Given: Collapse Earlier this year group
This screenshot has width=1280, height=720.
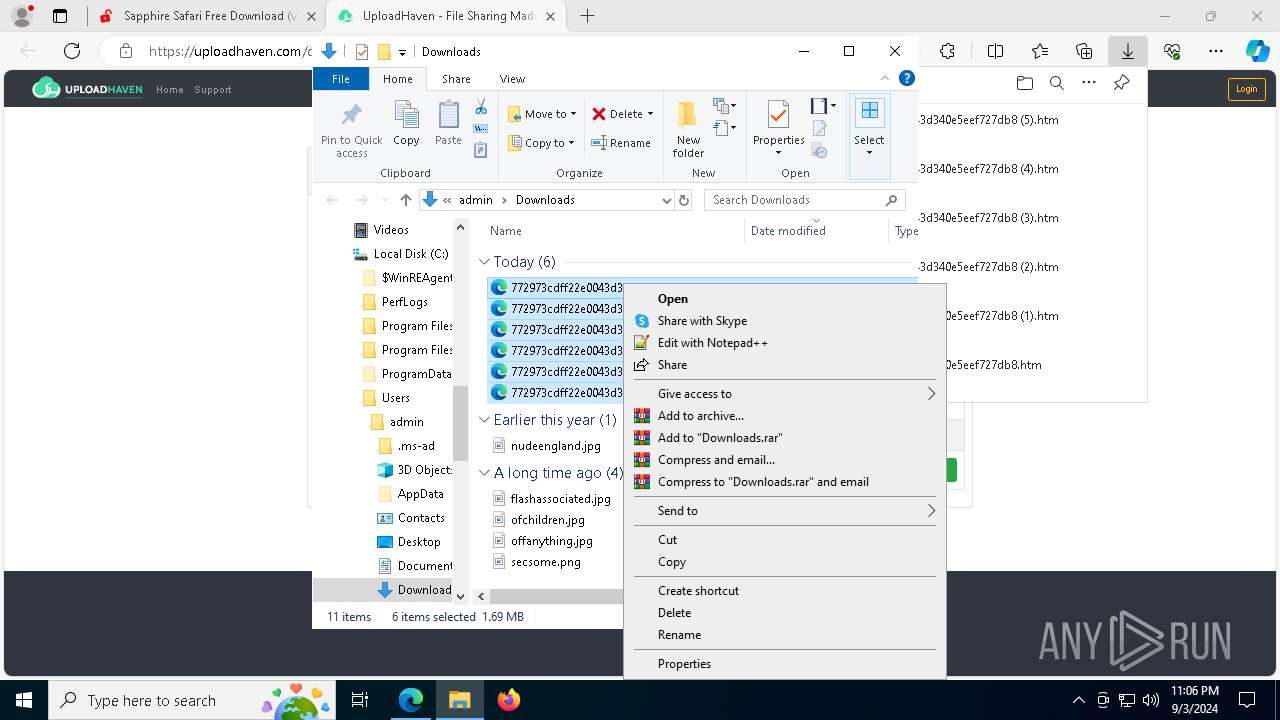Looking at the screenshot, I should tap(484, 420).
